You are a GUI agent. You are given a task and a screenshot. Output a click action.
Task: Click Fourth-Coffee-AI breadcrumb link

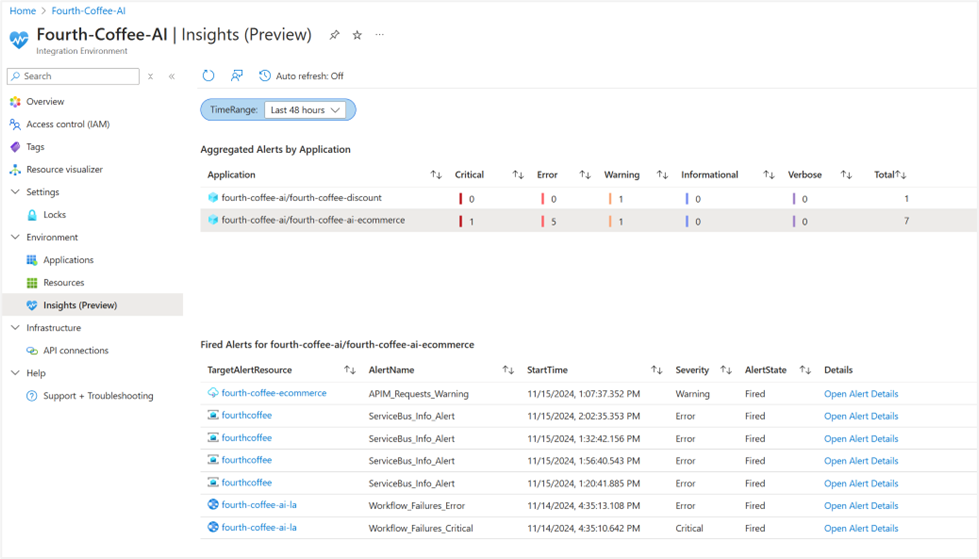pyautogui.click(x=89, y=11)
